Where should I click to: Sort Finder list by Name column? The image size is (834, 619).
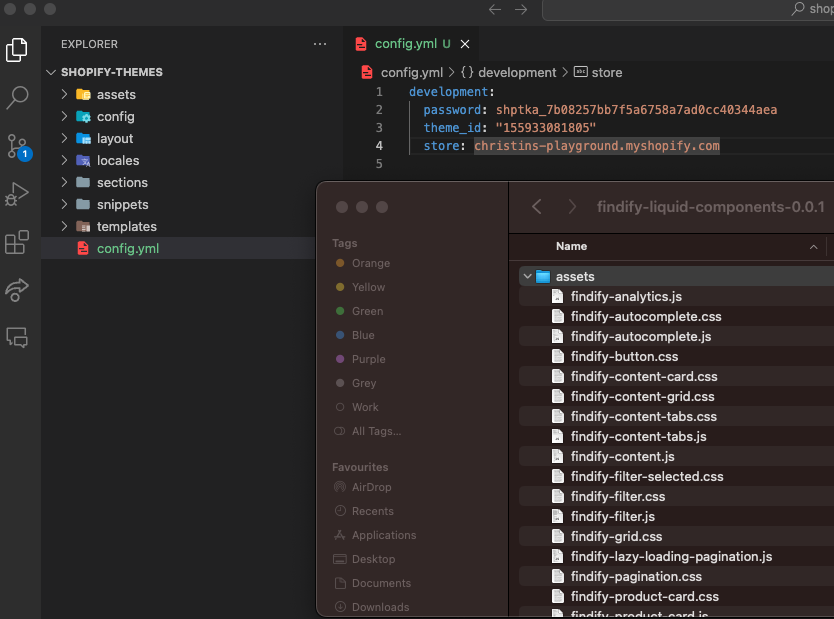tap(572, 246)
